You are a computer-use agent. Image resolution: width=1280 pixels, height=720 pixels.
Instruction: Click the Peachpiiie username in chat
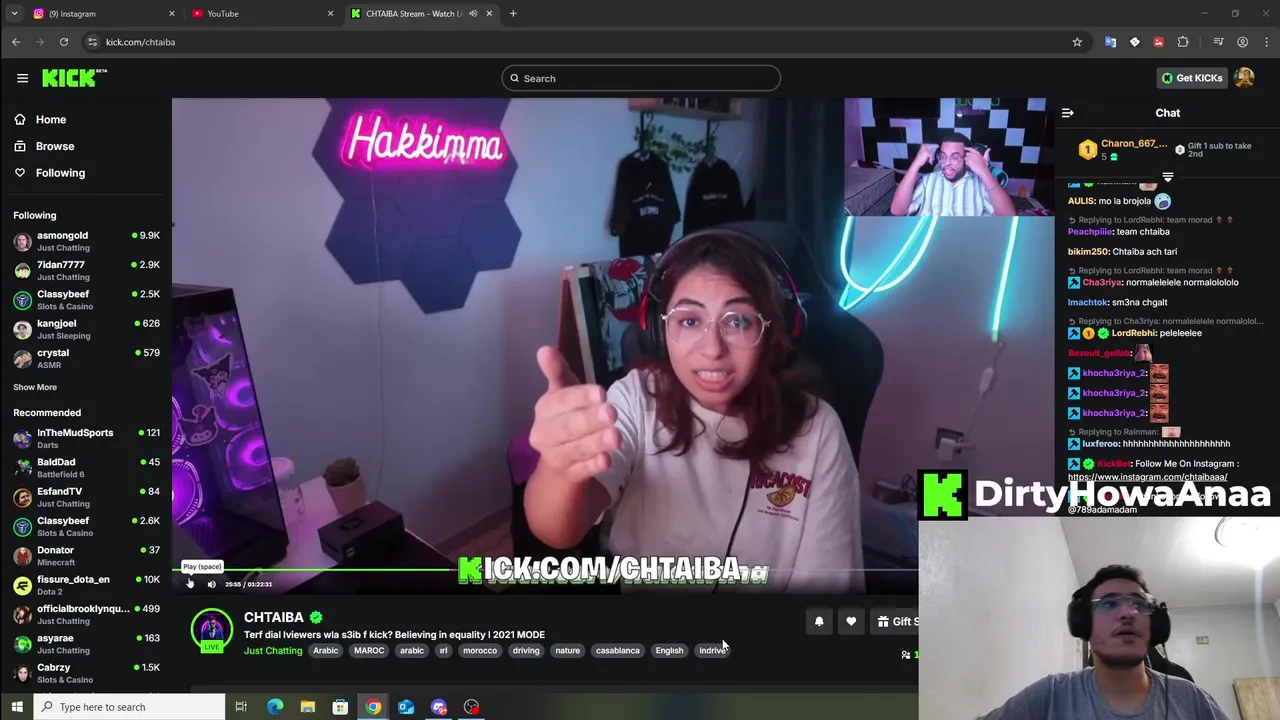pos(1090,232)
